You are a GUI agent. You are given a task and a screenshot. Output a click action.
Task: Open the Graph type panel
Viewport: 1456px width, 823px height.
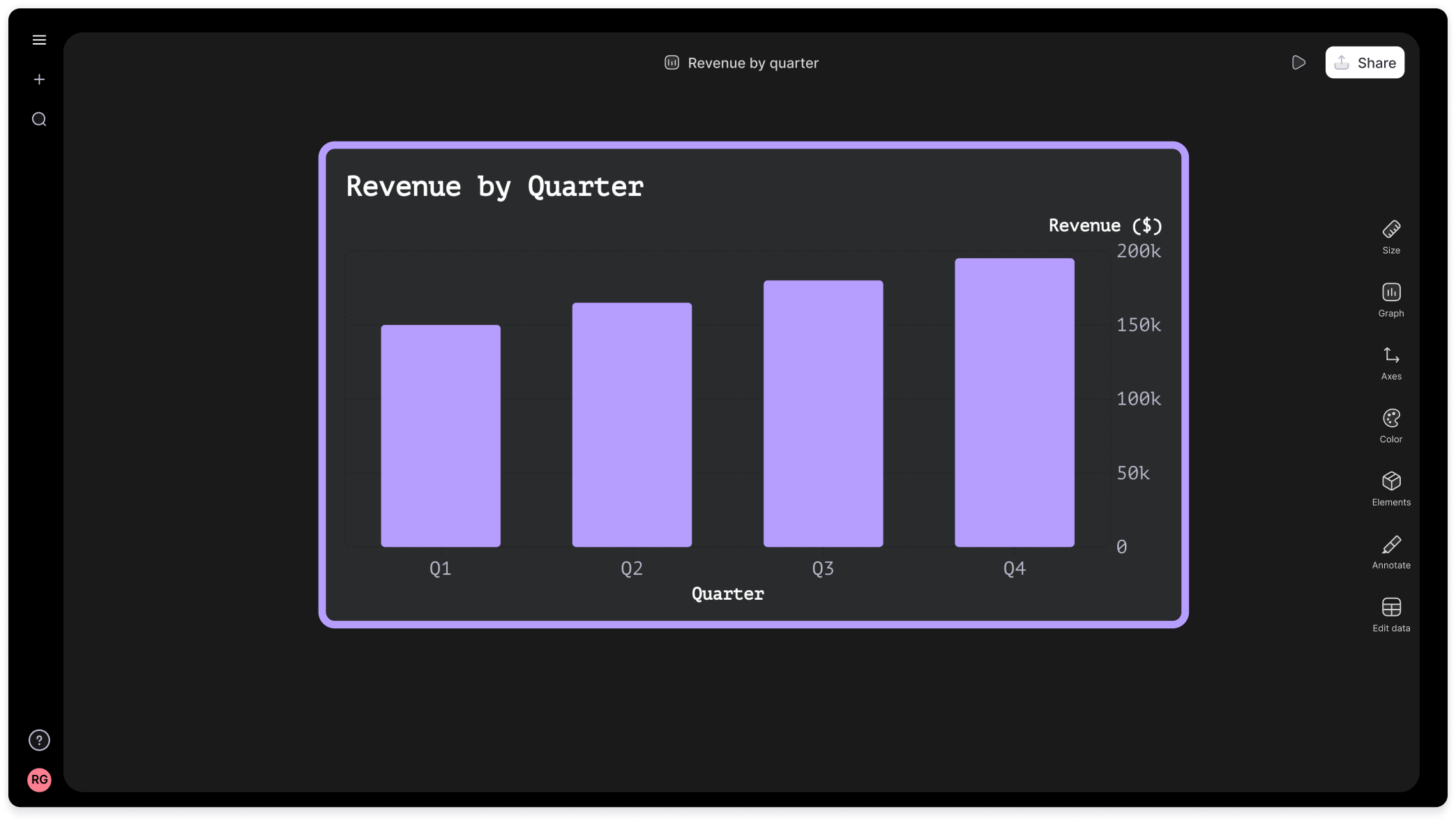coord(1390,300)
